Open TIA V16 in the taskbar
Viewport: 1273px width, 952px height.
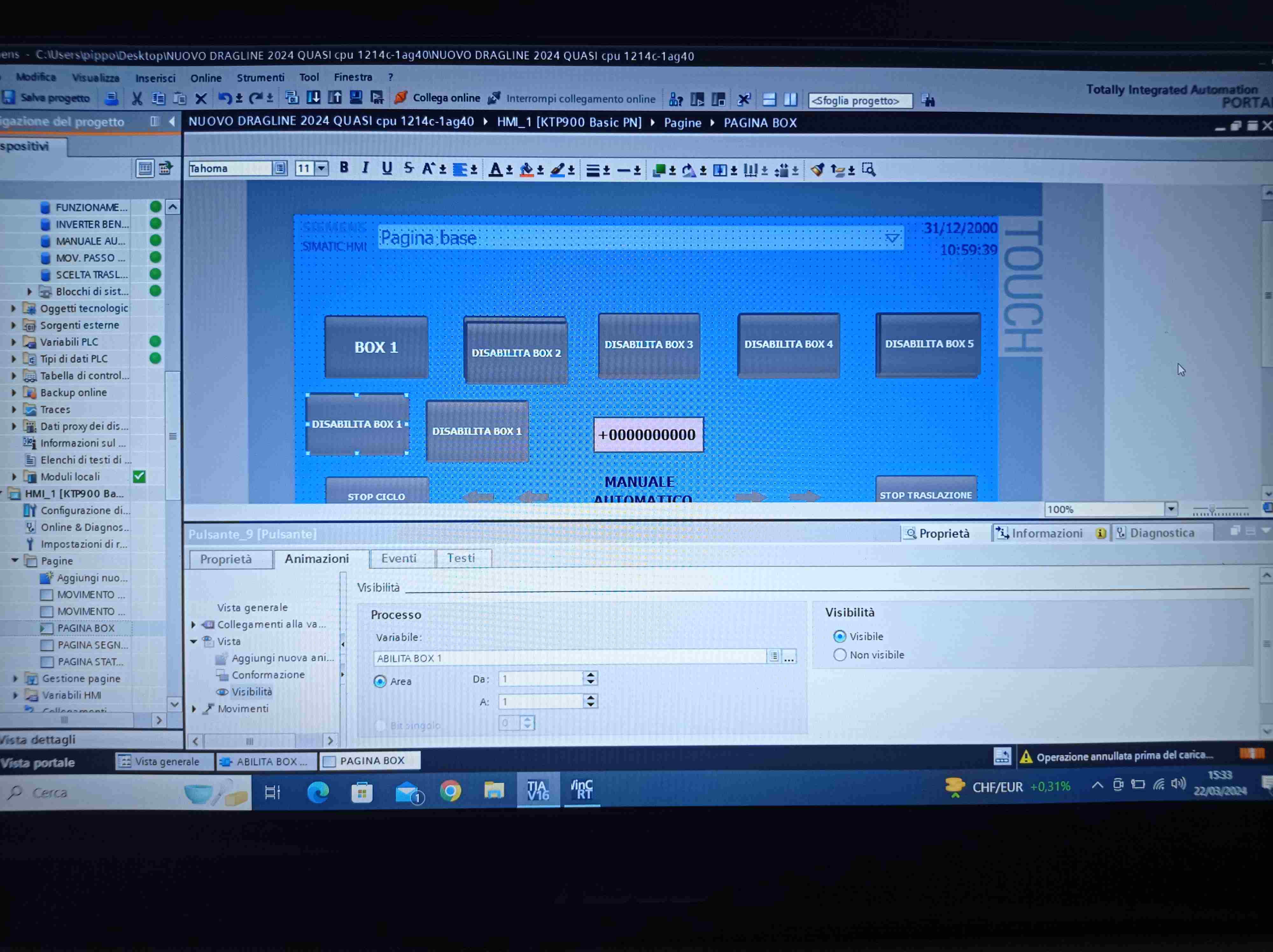[538, 790]
